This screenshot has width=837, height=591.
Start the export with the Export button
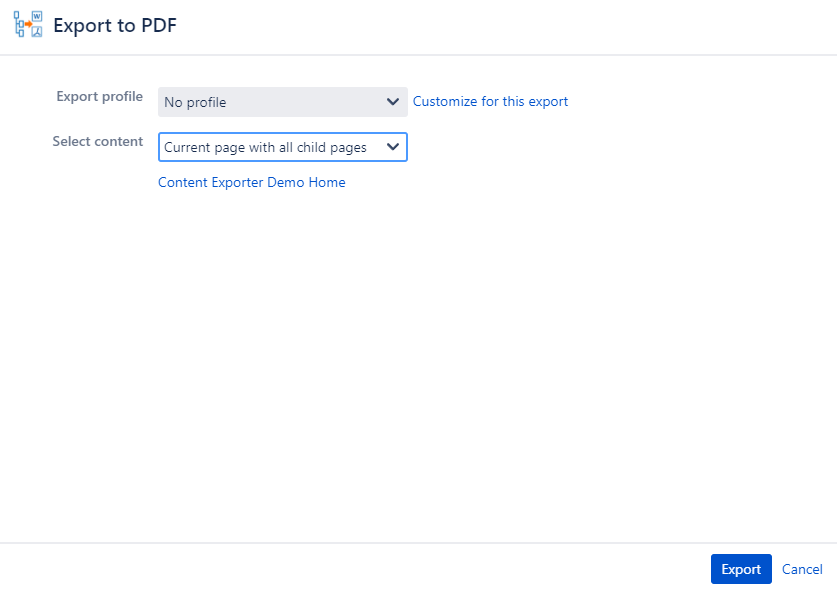pos(741,569)
